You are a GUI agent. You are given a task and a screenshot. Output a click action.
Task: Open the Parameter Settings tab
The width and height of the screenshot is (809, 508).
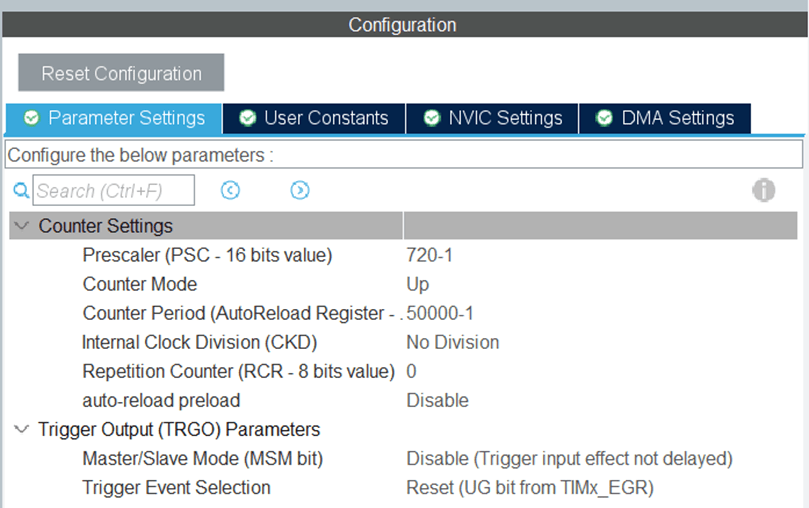[x=114, y=118]
